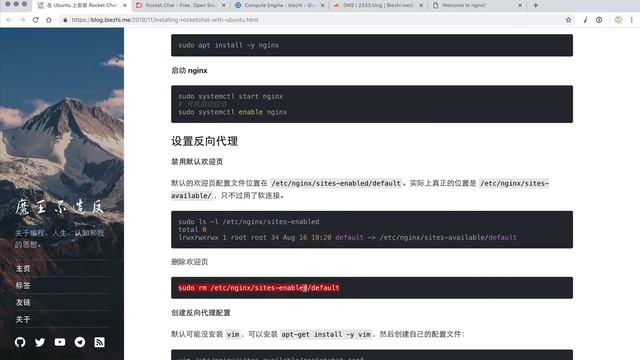
Task: Close the DNS tab
Action: point(421,5)
